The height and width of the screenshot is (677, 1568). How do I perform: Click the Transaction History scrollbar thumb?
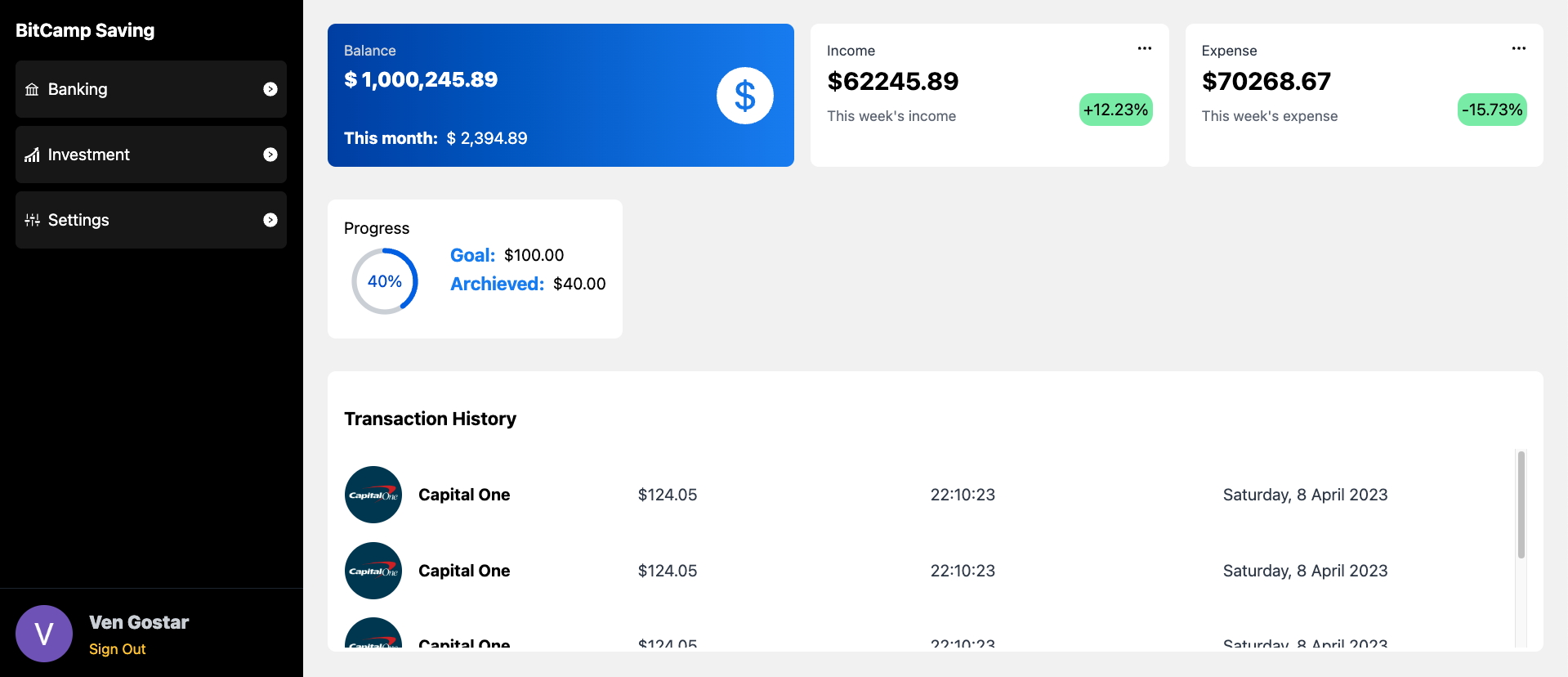tap(1521, 504)
